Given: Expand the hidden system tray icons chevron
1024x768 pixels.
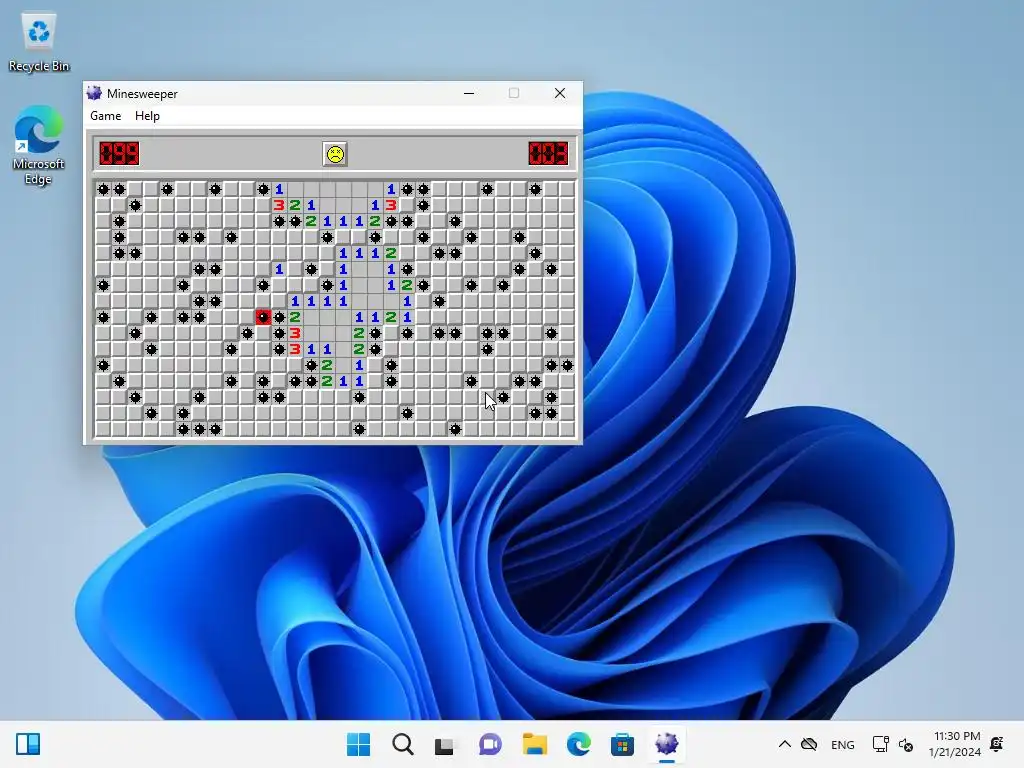Looking at the screenshot, I should click(x=784, y=744).
